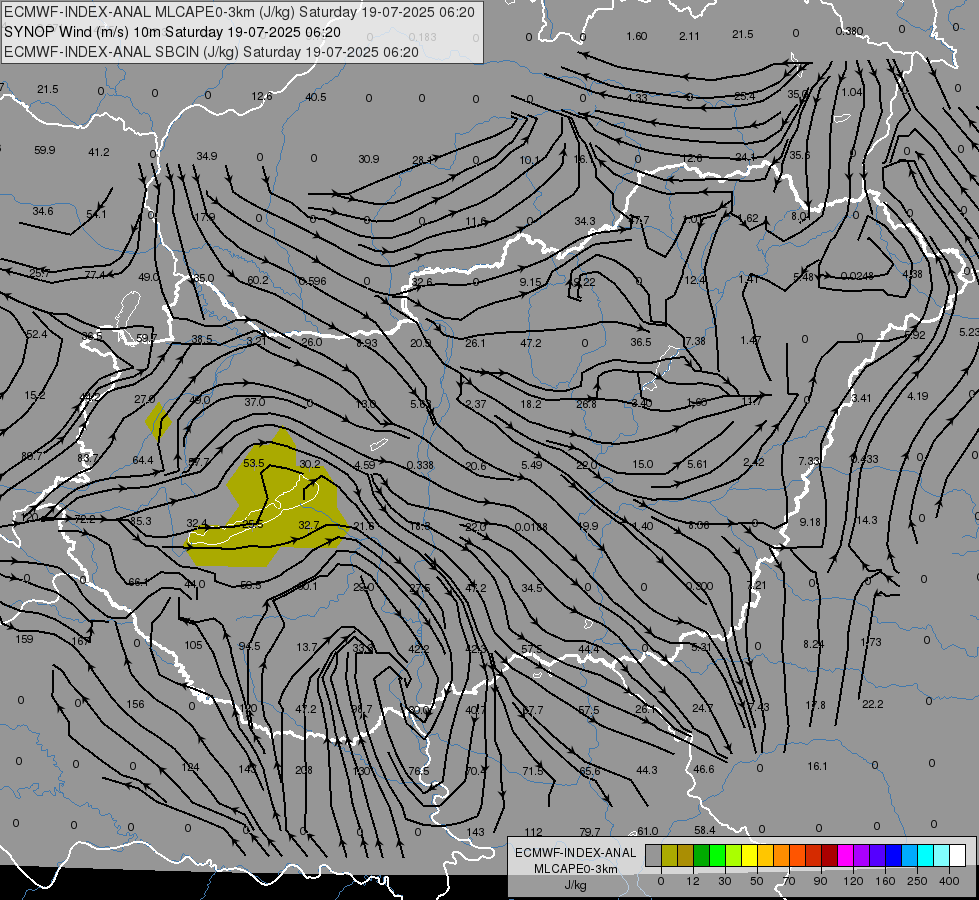The image size is (979, 900).
Task: Click legend subtitle MLCAPE0-3km
Action: click(x=575, y=869)
